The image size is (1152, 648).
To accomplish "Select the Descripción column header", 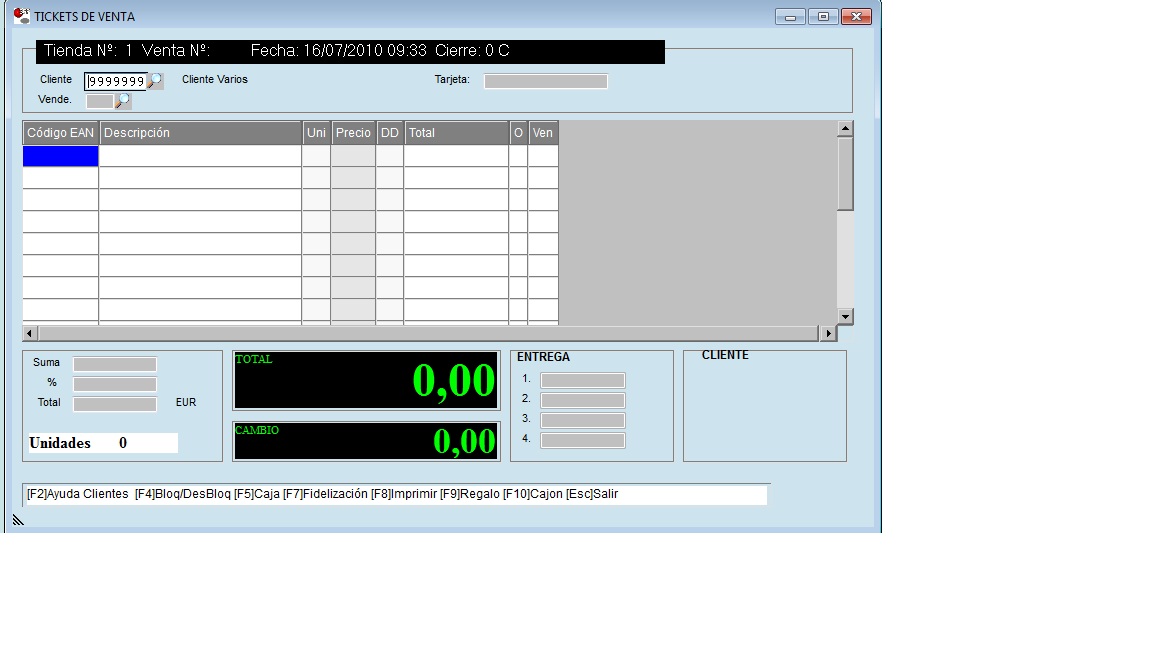I will [x=200, y=133].
